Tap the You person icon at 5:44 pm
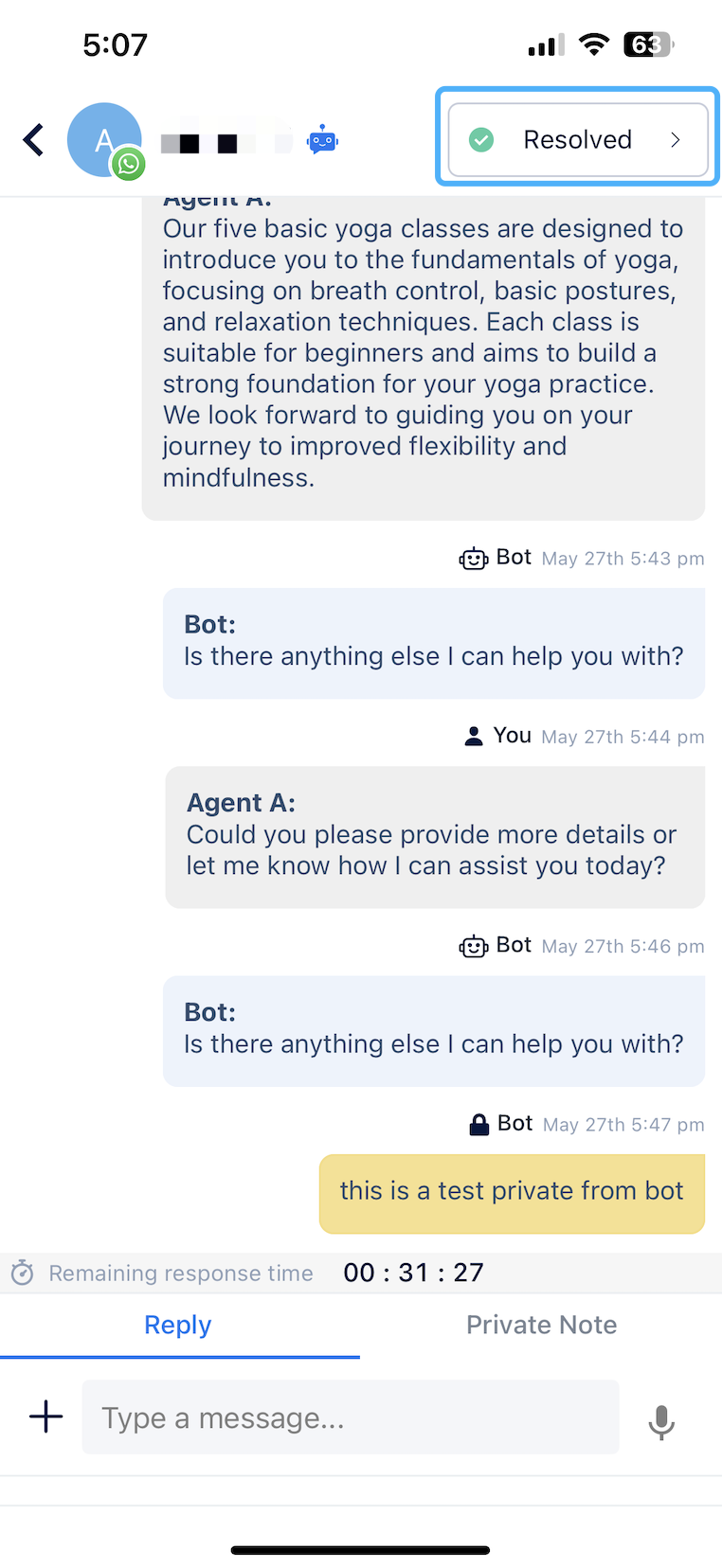 [x=474, y=736]
